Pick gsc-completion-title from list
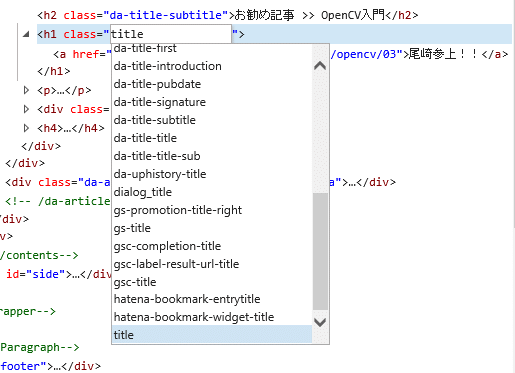Viewport: 515px width, 373px height. (x=212, y=246)
